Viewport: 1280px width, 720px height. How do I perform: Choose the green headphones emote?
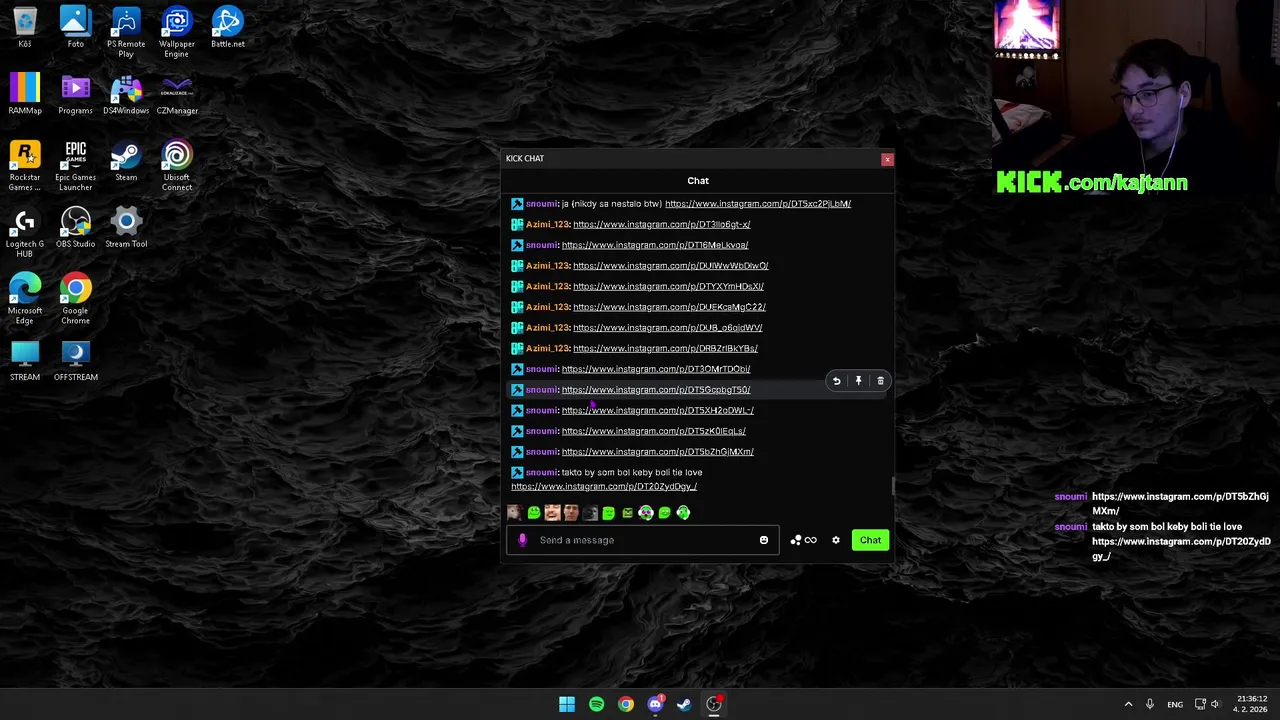pyautogui.click(x=683, y=513)
